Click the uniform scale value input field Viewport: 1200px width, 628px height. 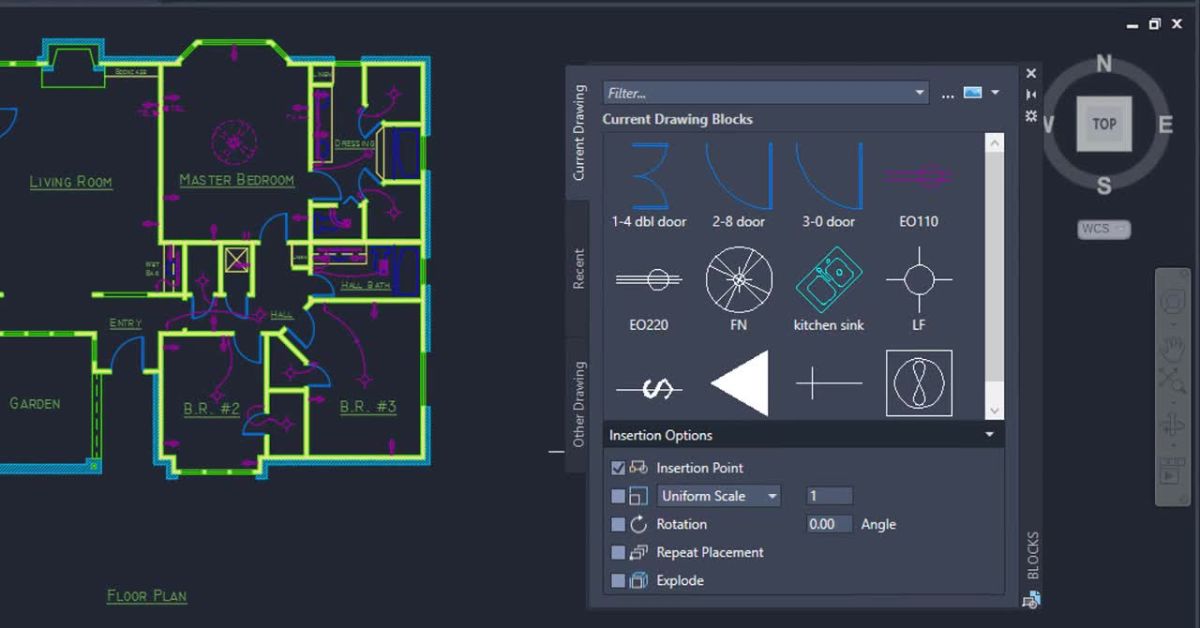tap(829, 495)
